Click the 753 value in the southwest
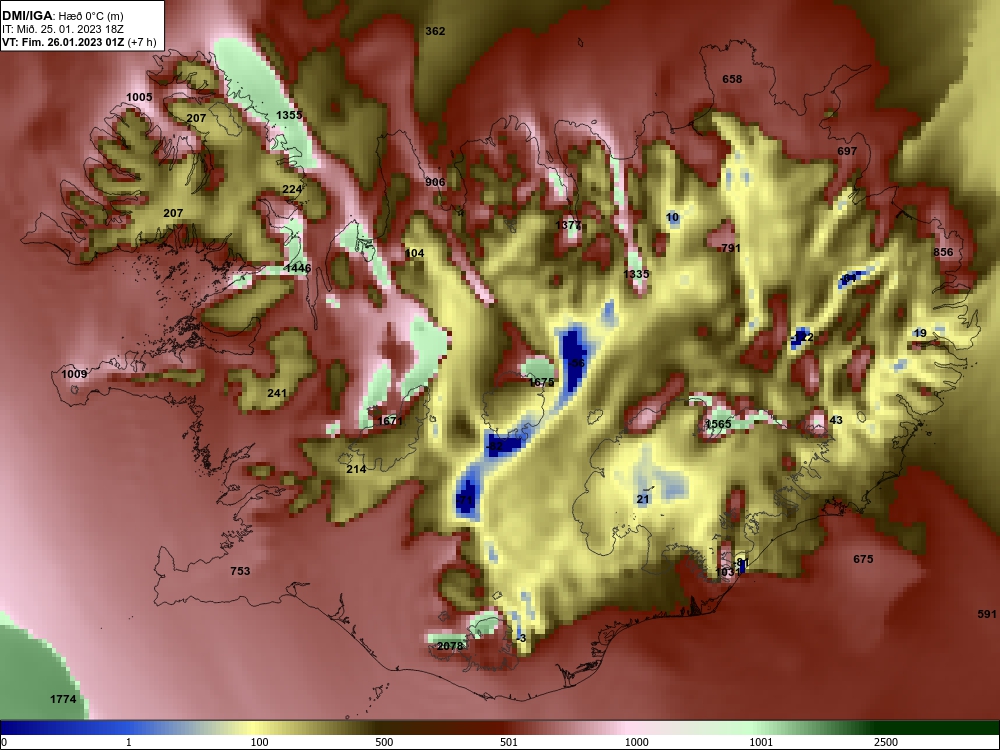 (x=240, y=571)
